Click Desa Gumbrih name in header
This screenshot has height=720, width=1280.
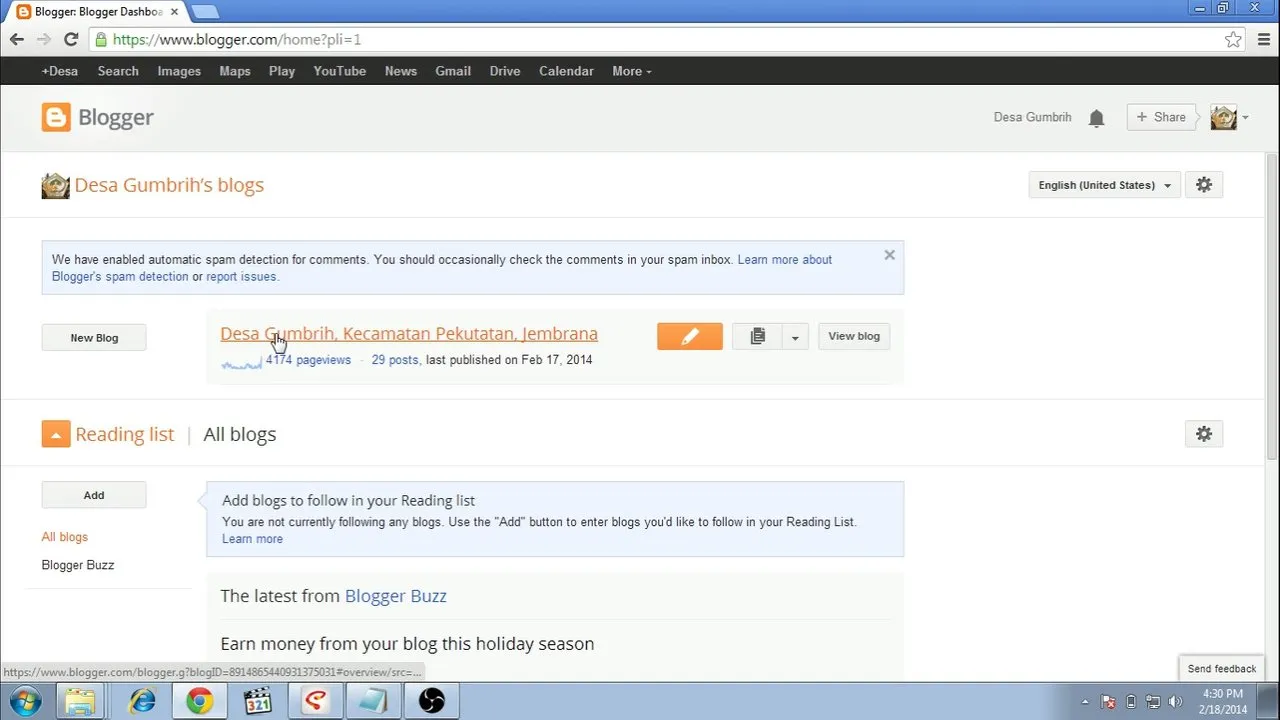1032,117
